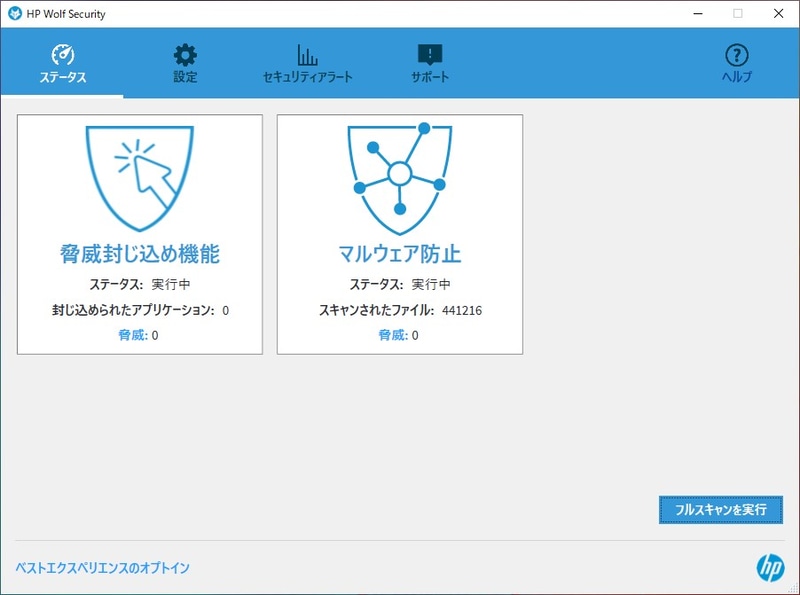Click the 脅威: 0 count under threat containment
The height and width of the screenshot is (595, 800).
tap(139, 335)
